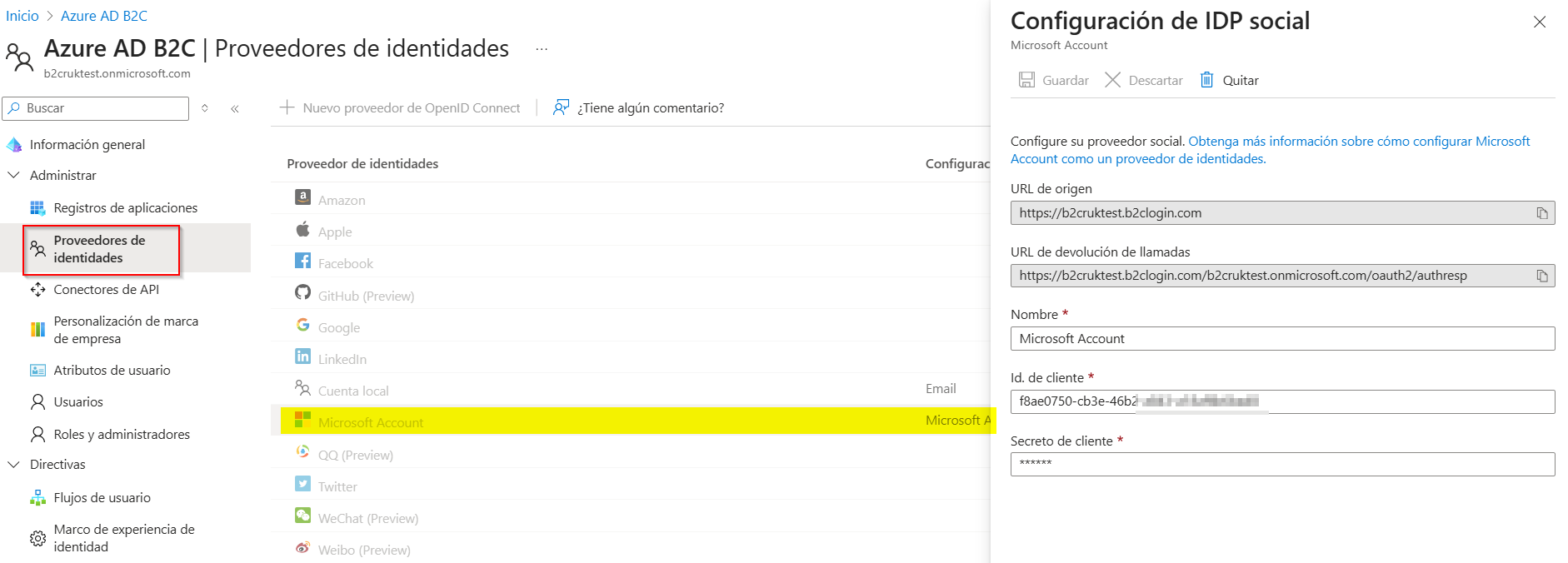This screenshot has height=563, width=1568.
Task: Collapse the Administrar section
Action: [x=13, y=176]
